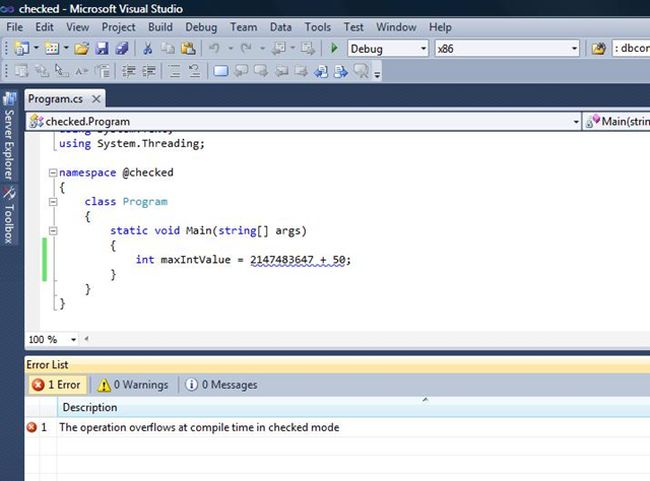Viewport: 650px width, 481px height.
Task: Open the New Project dropdown arrow
Action: click(36, 48)
